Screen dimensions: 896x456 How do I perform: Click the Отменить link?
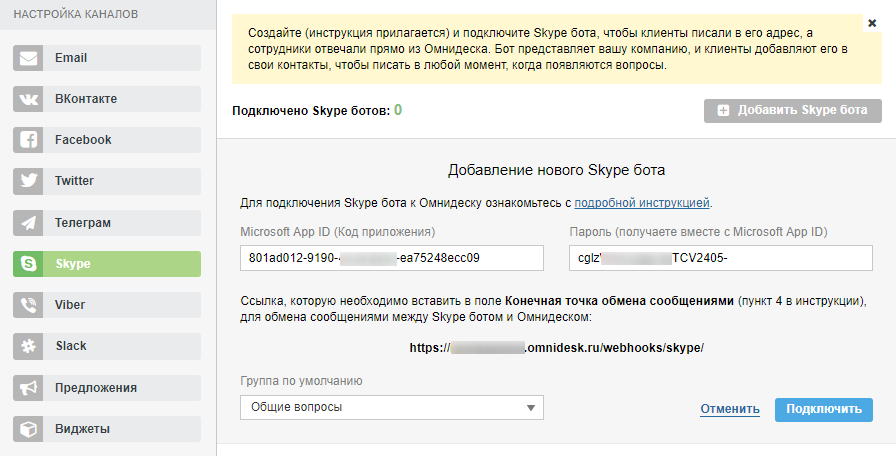click(730, 409)
